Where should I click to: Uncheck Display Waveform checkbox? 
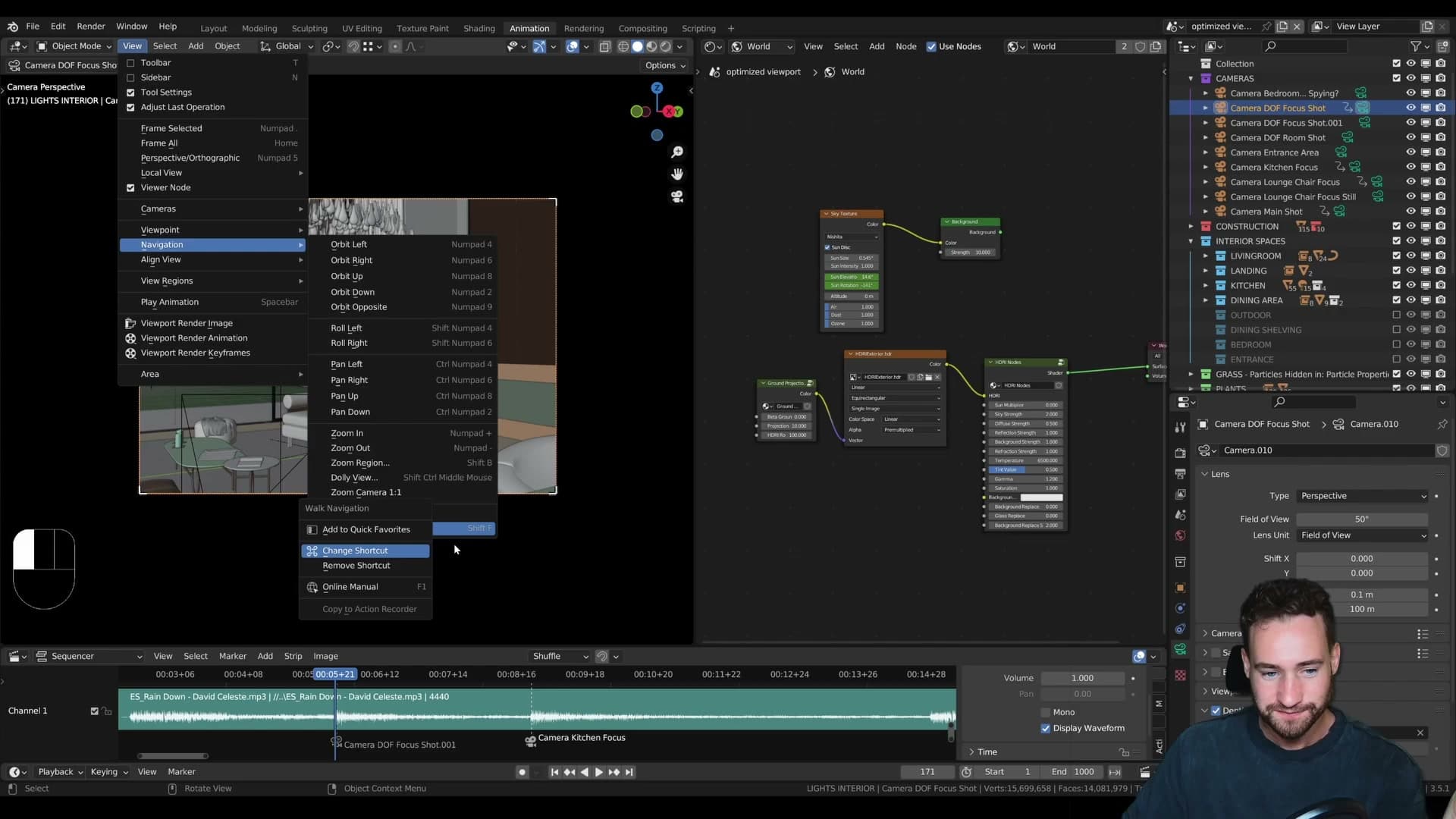click(x=1046, y=728)
